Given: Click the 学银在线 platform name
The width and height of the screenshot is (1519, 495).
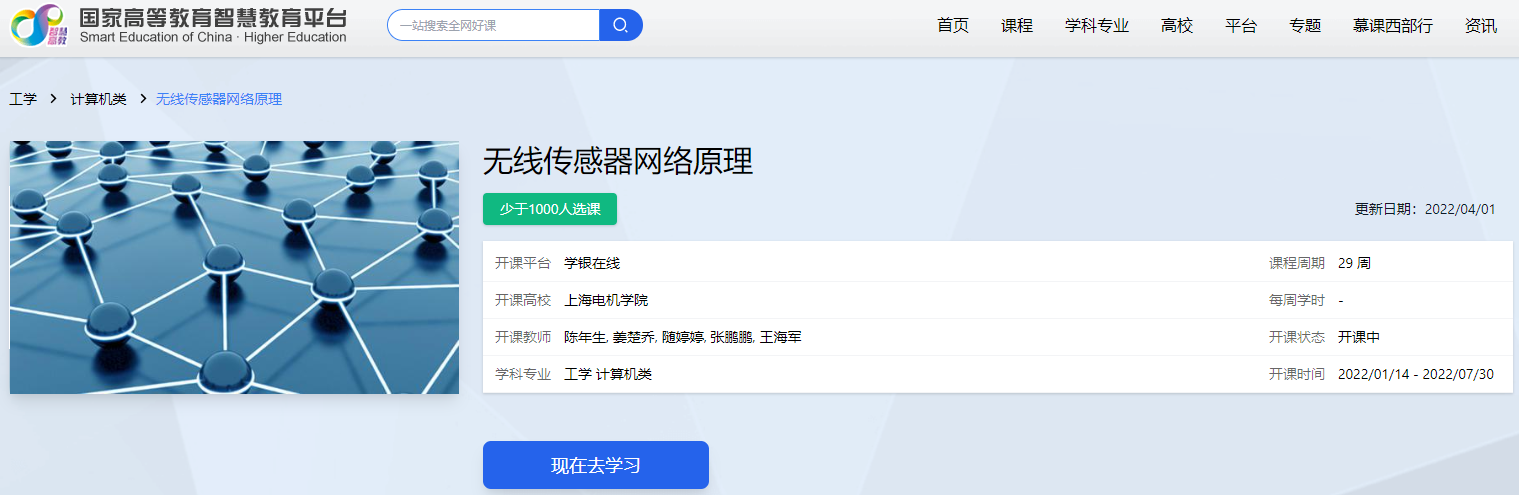Looking at the screenshot, I should tap(592, 263).
